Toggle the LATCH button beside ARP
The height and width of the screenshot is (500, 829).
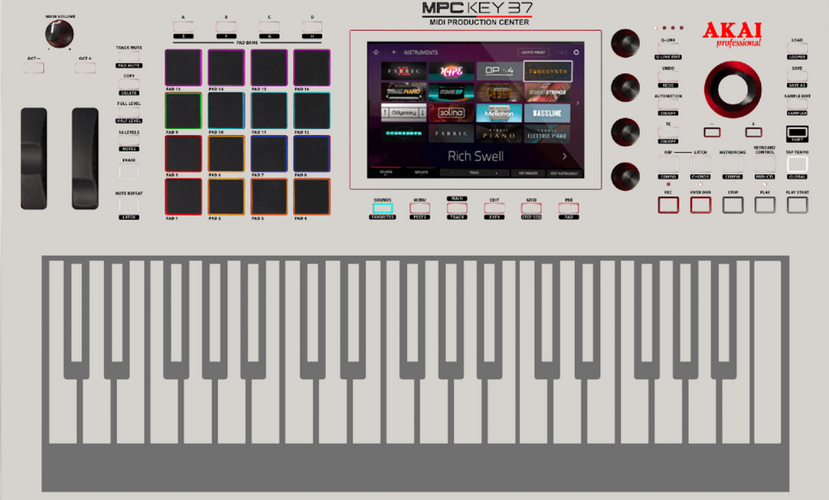click(701, 164)
